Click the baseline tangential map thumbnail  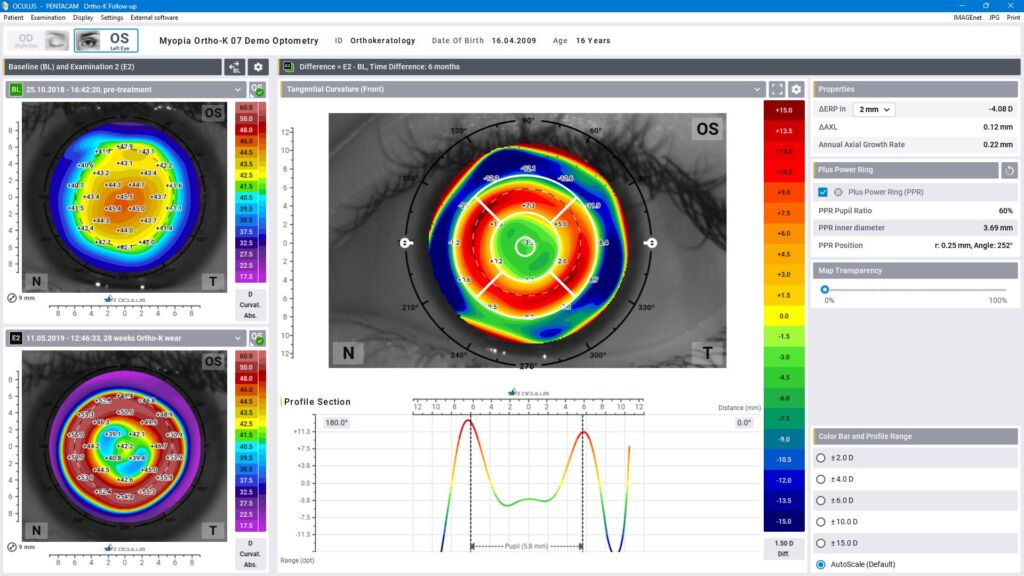click(x=125, y=196)
